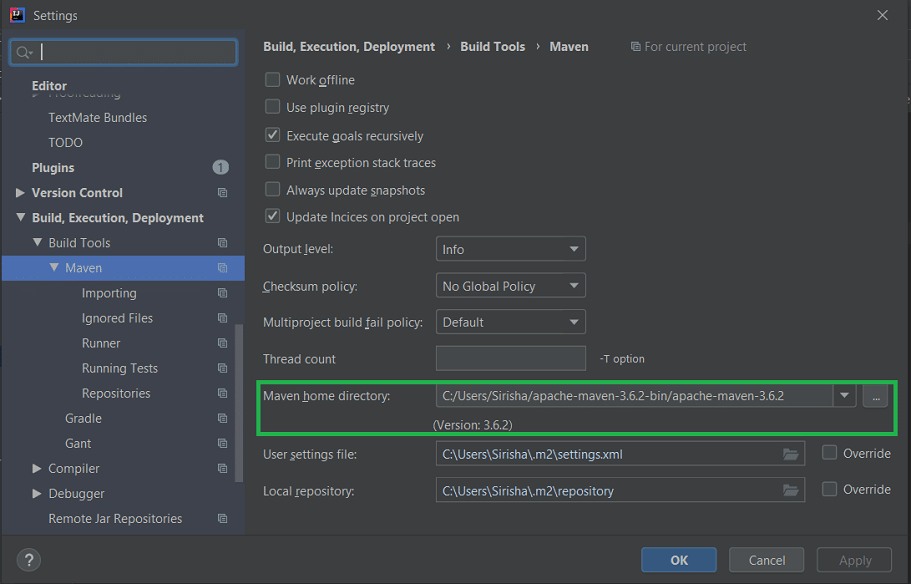
Task: Enable Always update snapshots checkbox
Action: click(272, 189)
